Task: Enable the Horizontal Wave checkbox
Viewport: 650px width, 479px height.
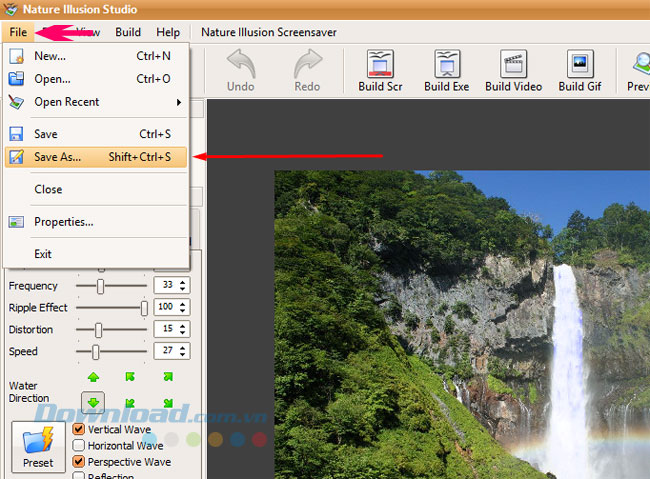Action: pos(79,446)
